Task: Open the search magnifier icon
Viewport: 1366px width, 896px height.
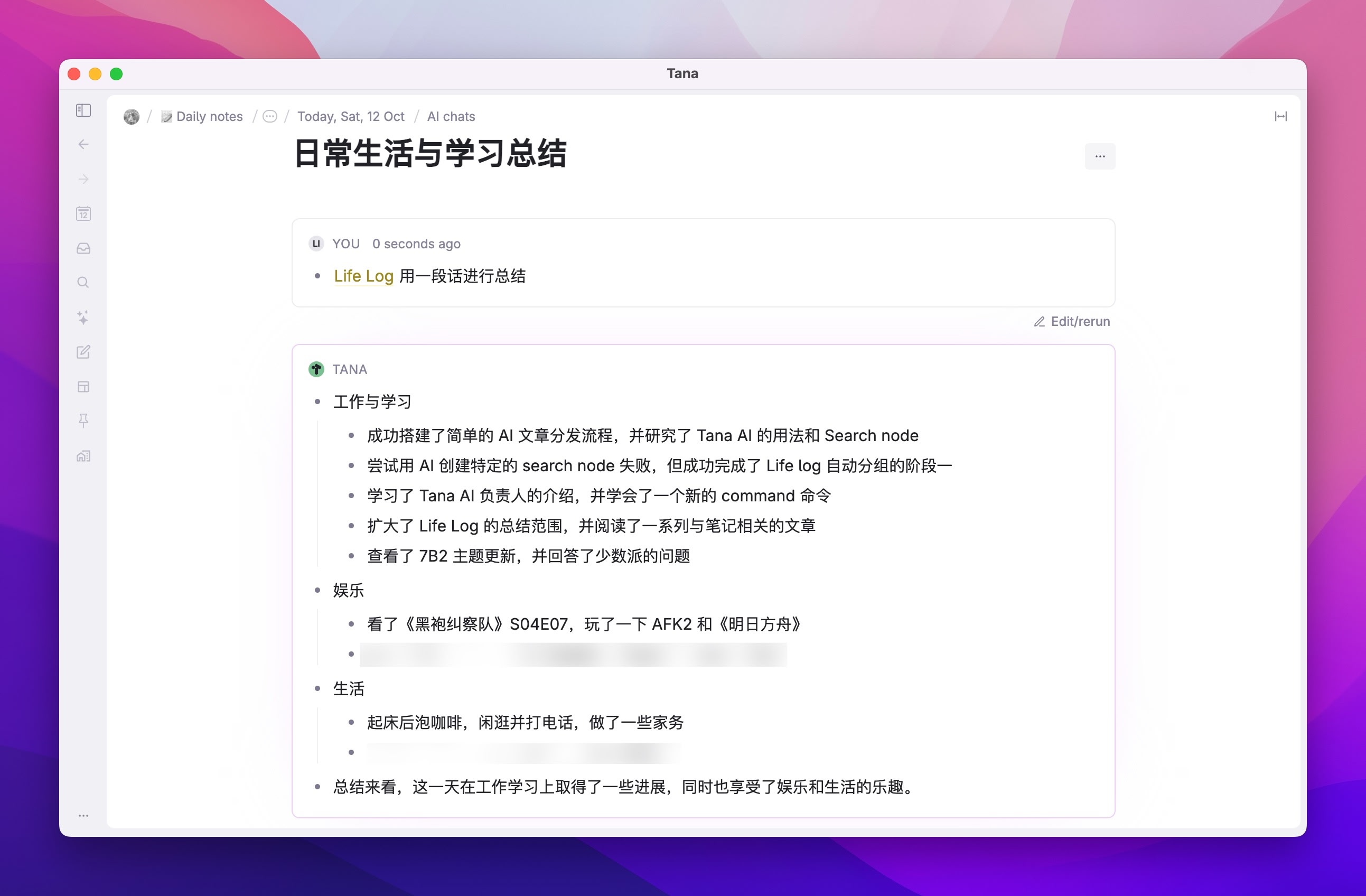Action: click(x=83, y=283)
